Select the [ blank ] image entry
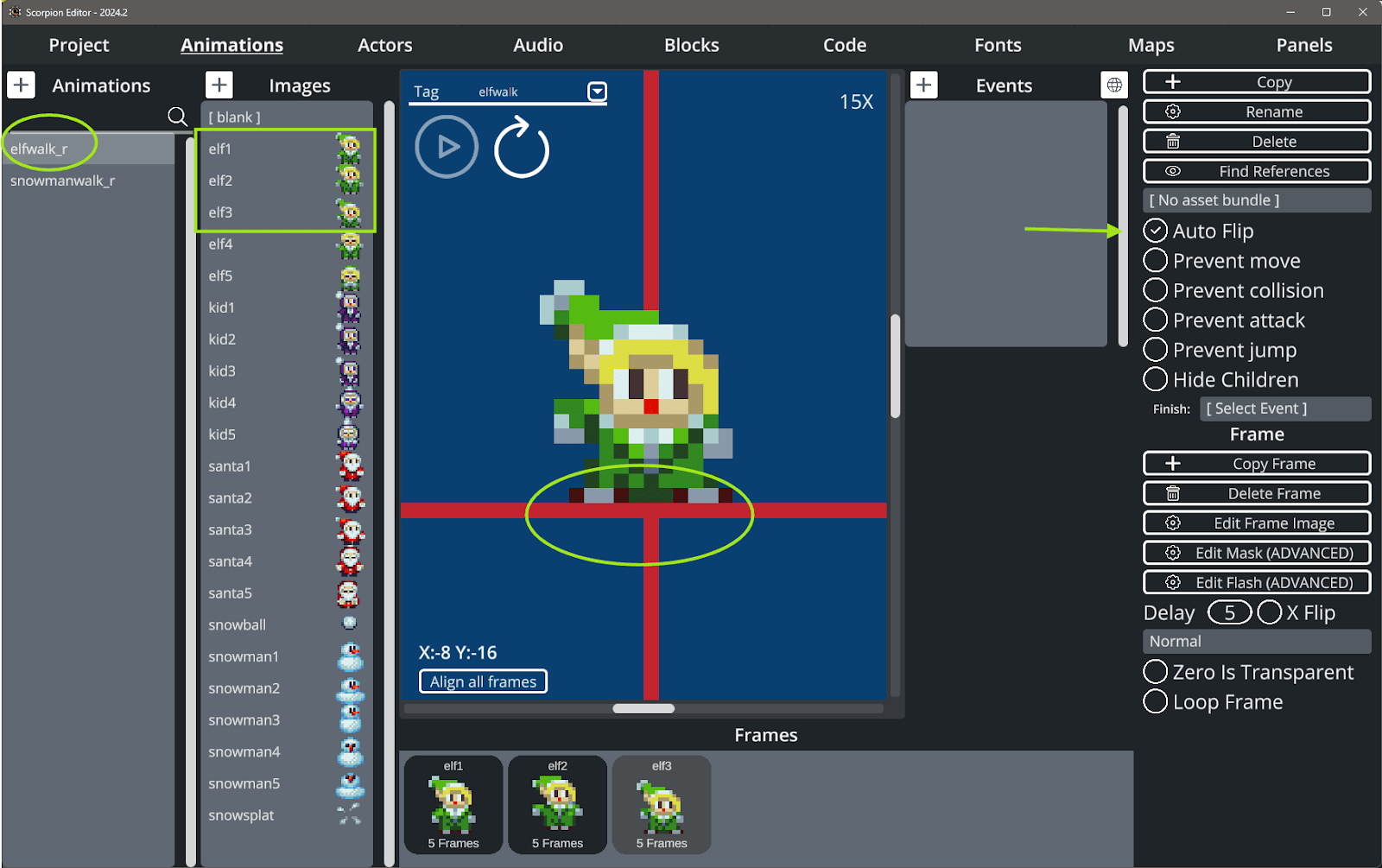1382x868 pixels. pyautogui.click(x=287, y=117)
